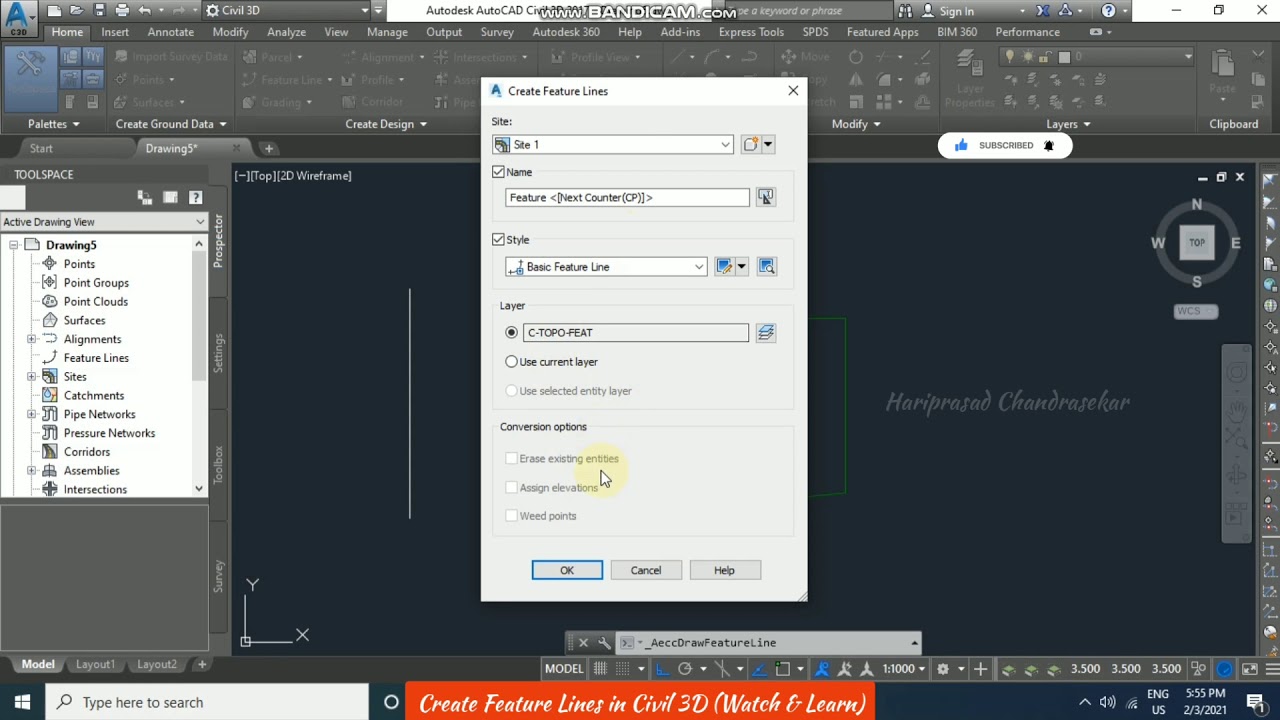The height and width of the screenshot is (720, 1280).
Task: Click the AutoCAD application menu logo
Action: (x=18, y=18)
